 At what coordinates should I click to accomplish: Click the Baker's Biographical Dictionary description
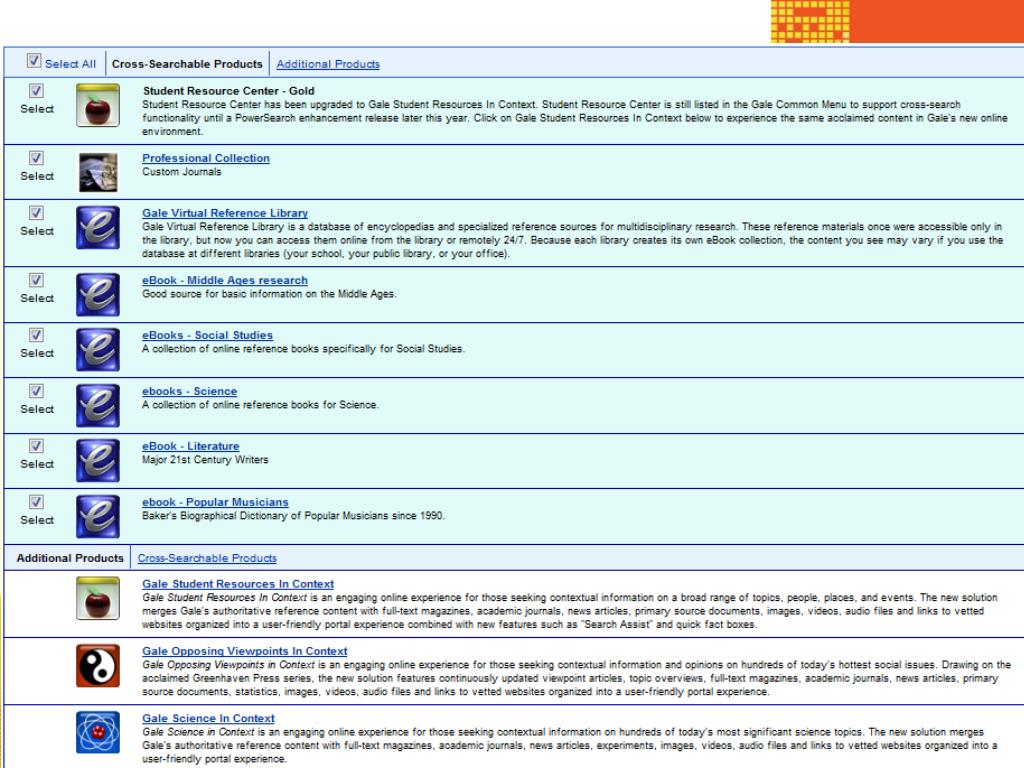293,516
